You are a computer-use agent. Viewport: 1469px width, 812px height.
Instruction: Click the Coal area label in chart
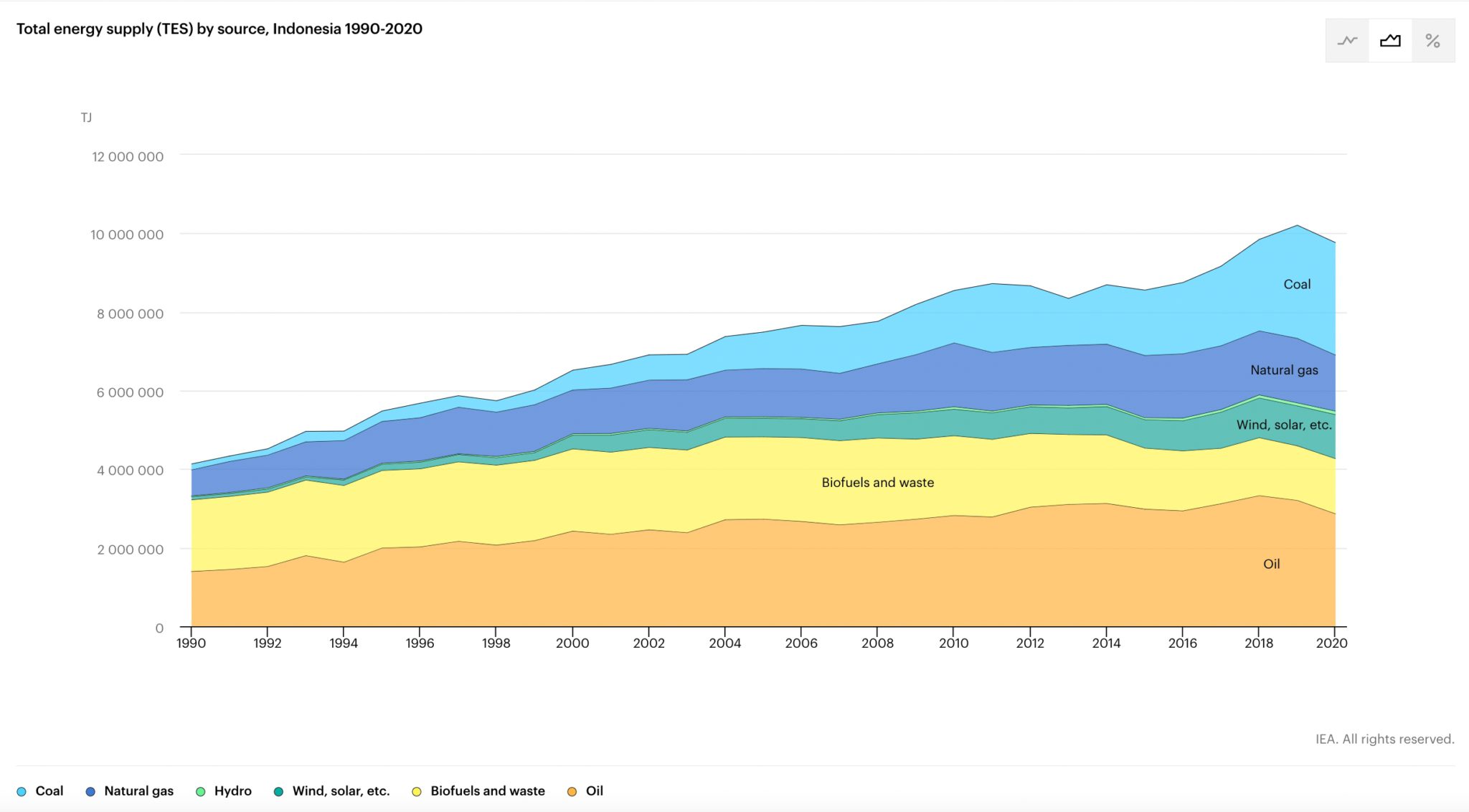pos(1296,284)
